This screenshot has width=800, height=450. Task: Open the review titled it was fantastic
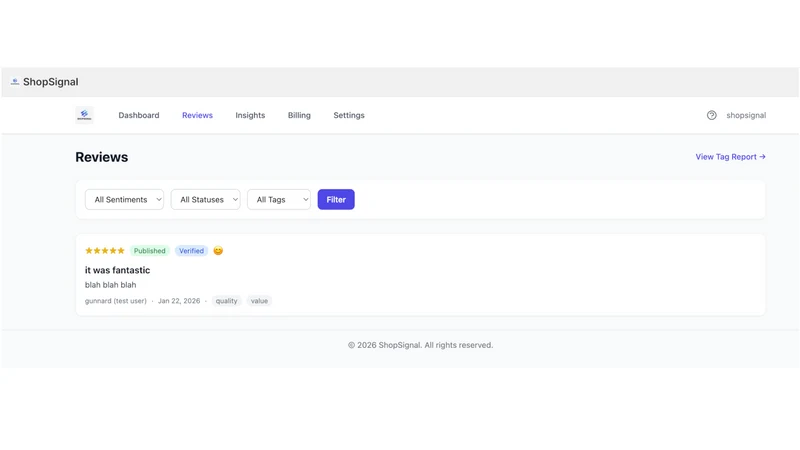117,270
